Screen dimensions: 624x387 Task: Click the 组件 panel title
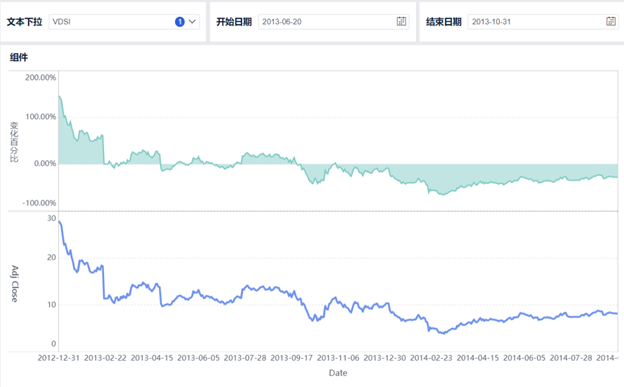[x=19, y=57]
